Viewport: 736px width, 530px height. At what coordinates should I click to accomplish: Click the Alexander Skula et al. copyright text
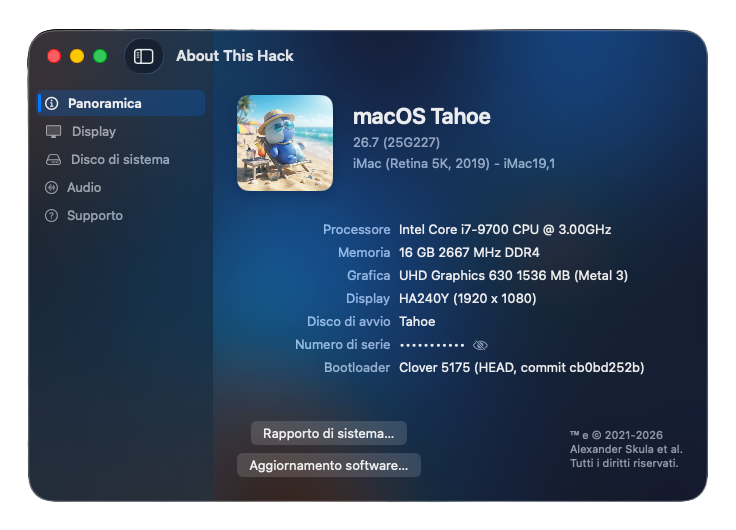pyautogui.click(x=626, y=449)
